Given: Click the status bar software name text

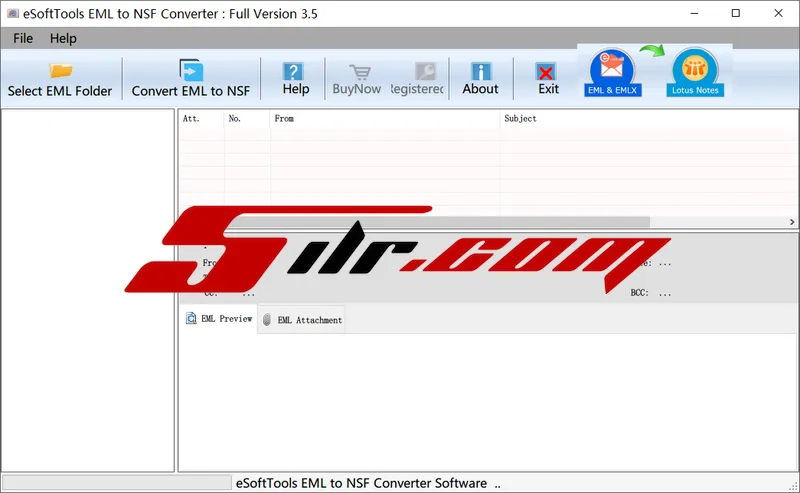Looking at the screenshot, I should coord(361,483).
